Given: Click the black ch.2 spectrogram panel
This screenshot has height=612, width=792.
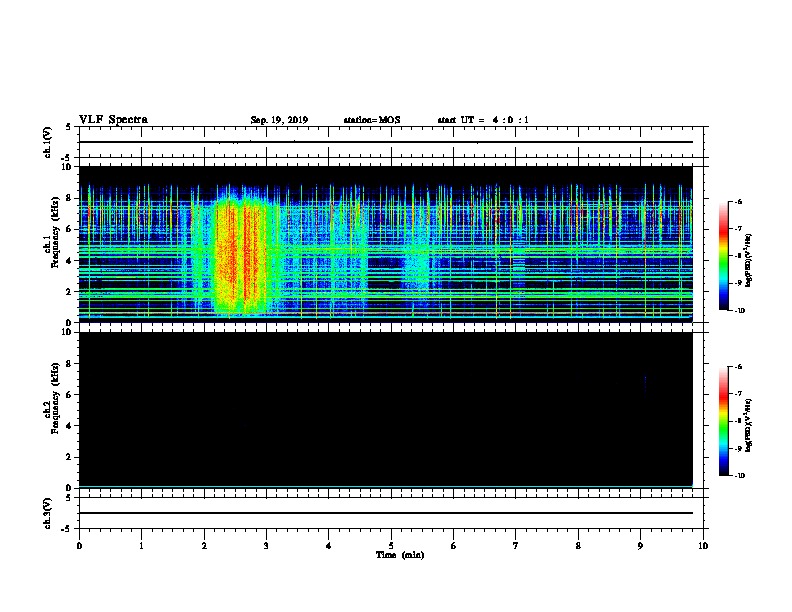Looking at the screenshot, I should 385,410.
